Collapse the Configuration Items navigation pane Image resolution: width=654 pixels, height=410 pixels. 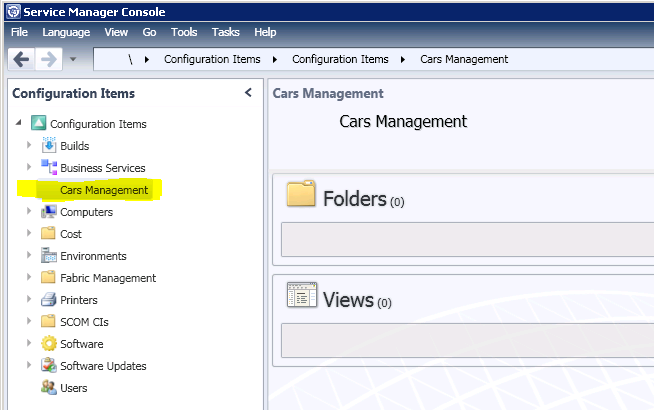[248, 93]
